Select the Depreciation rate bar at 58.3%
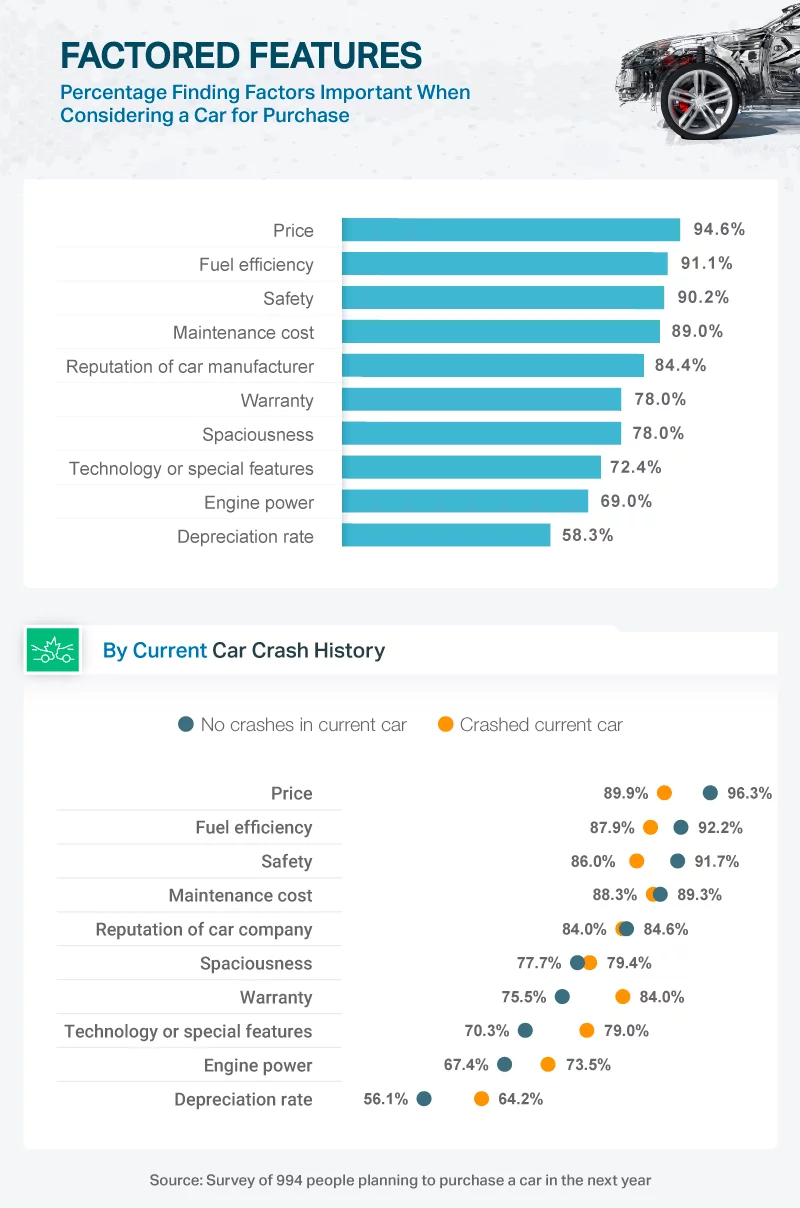 coord(446,535)
